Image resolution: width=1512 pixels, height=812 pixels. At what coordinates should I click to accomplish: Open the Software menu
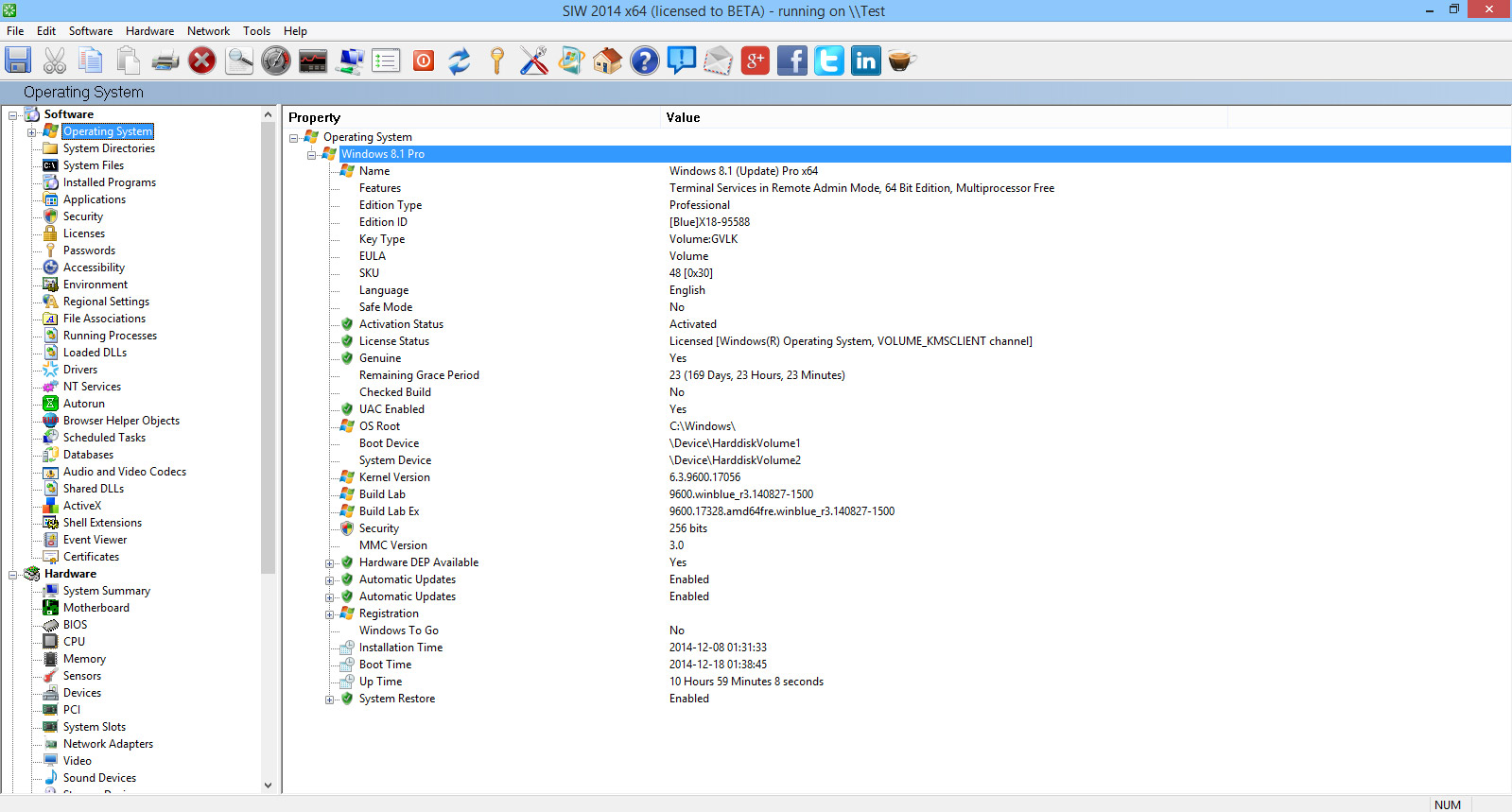(x=91, y=31)
